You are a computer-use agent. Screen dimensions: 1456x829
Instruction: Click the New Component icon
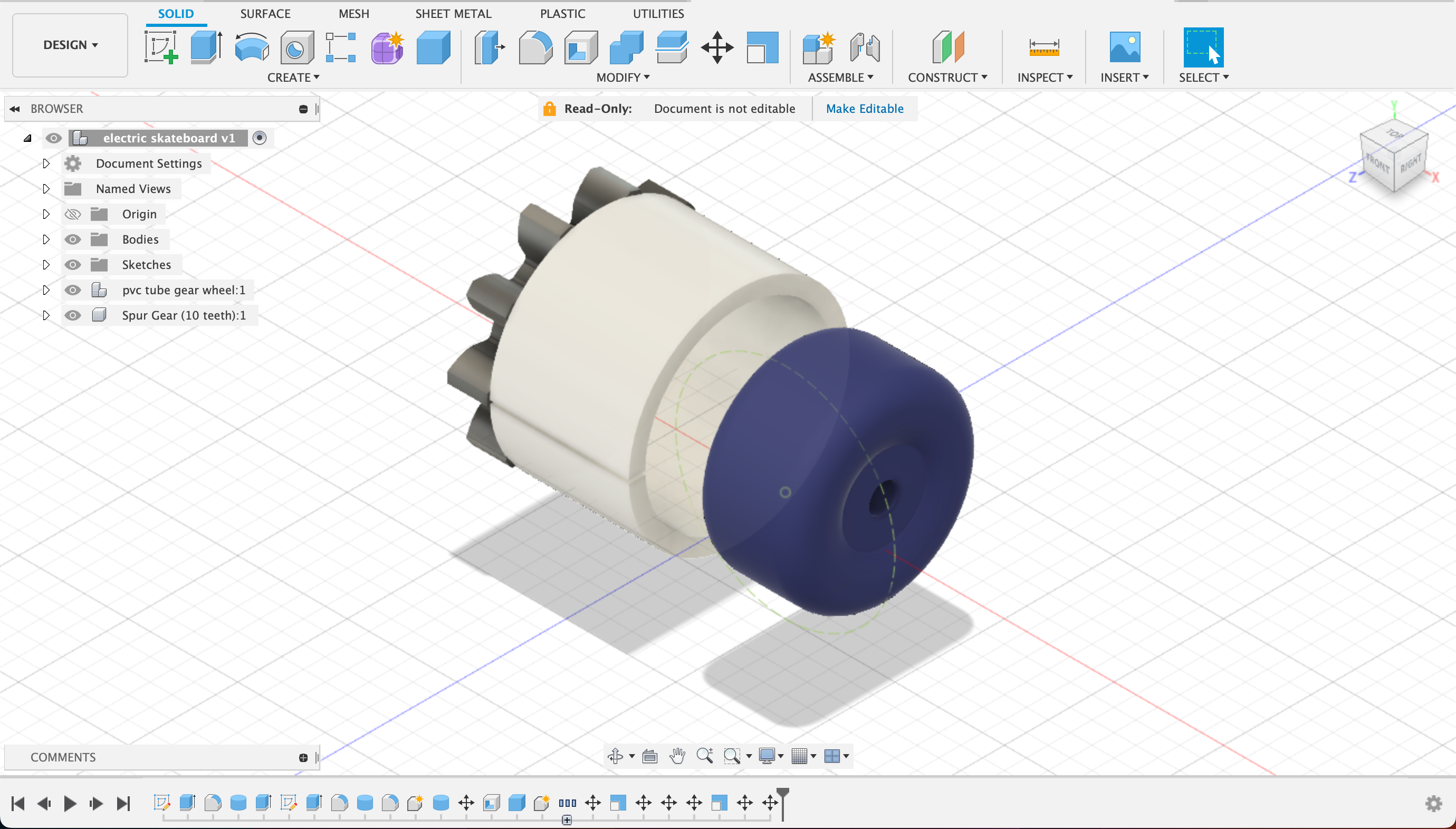tap(818, 47)
